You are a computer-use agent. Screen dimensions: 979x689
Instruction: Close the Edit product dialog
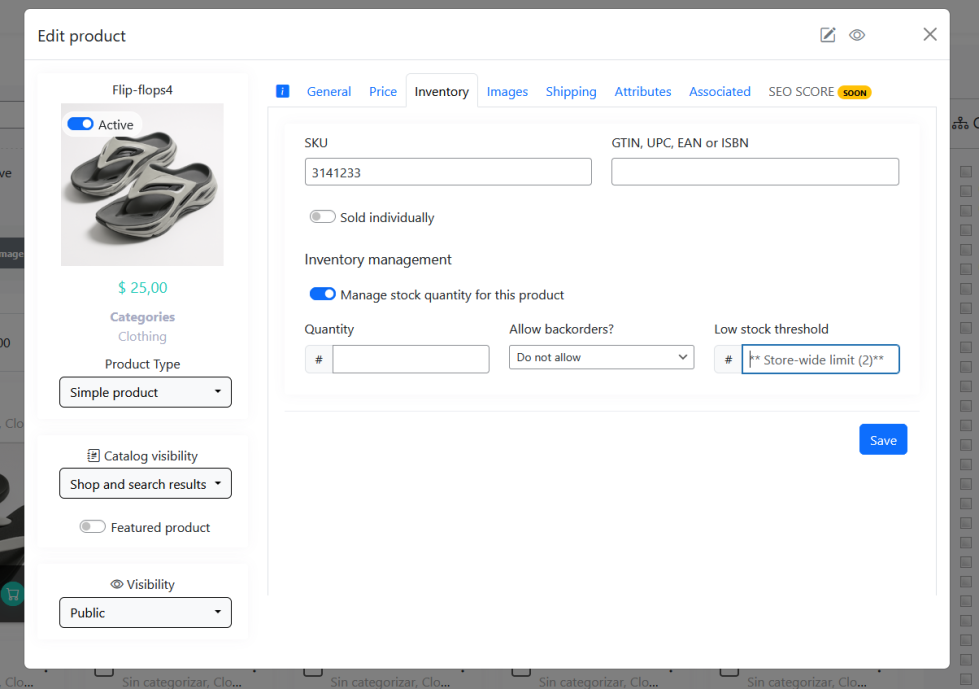point(930,34)
